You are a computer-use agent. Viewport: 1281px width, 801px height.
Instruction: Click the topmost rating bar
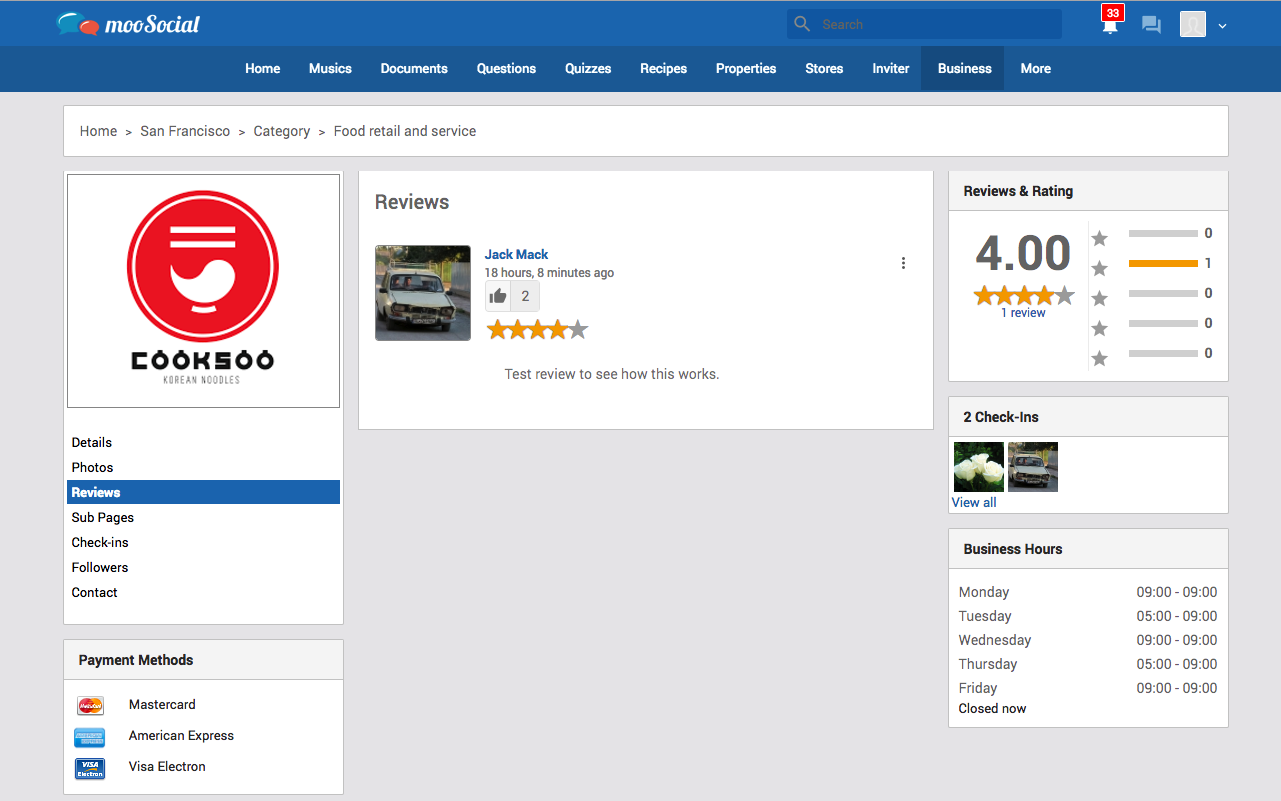coord(1163,233)
